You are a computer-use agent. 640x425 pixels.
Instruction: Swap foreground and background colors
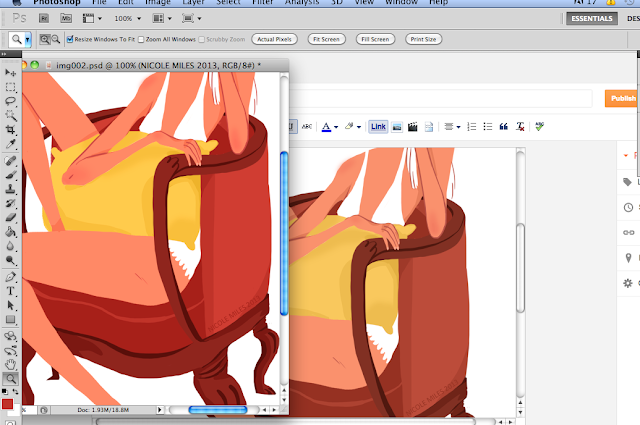[16, 392]
